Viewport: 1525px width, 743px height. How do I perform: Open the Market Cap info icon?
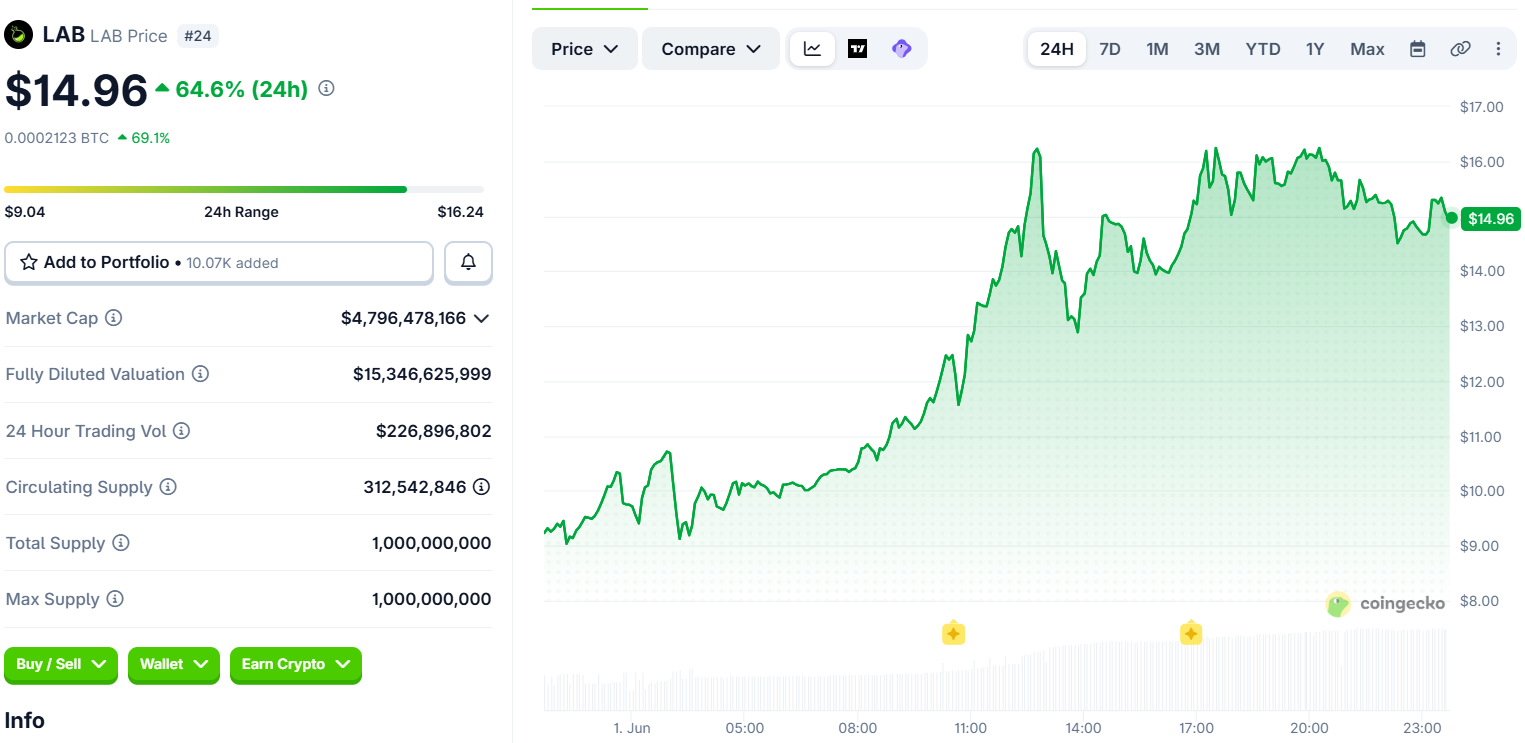coord(114,318)
